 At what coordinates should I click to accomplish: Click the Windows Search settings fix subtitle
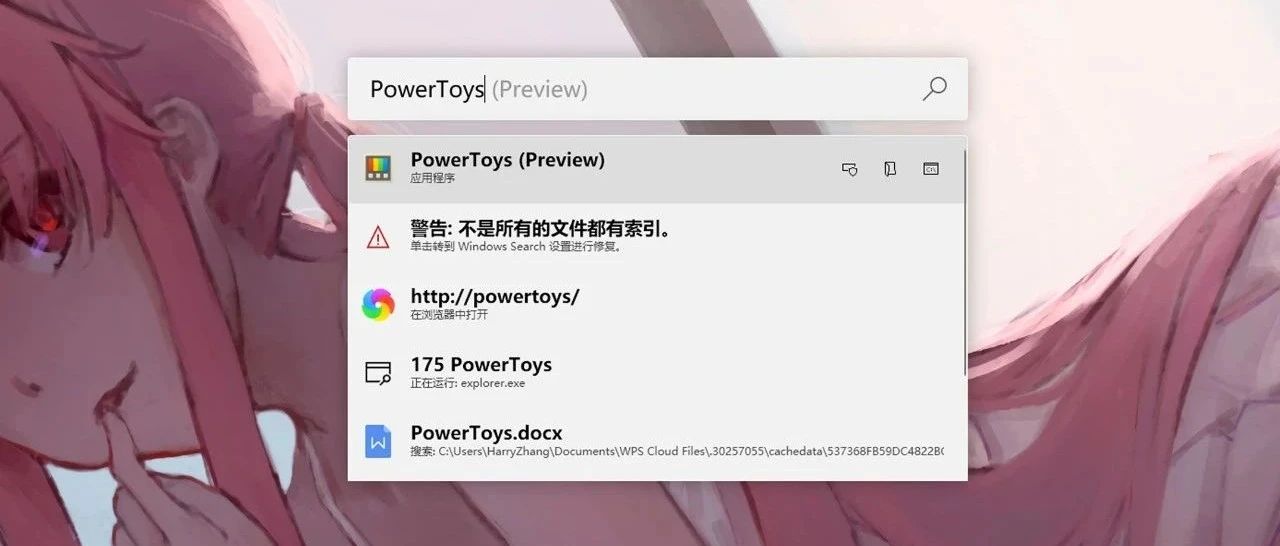click(517, 247)
